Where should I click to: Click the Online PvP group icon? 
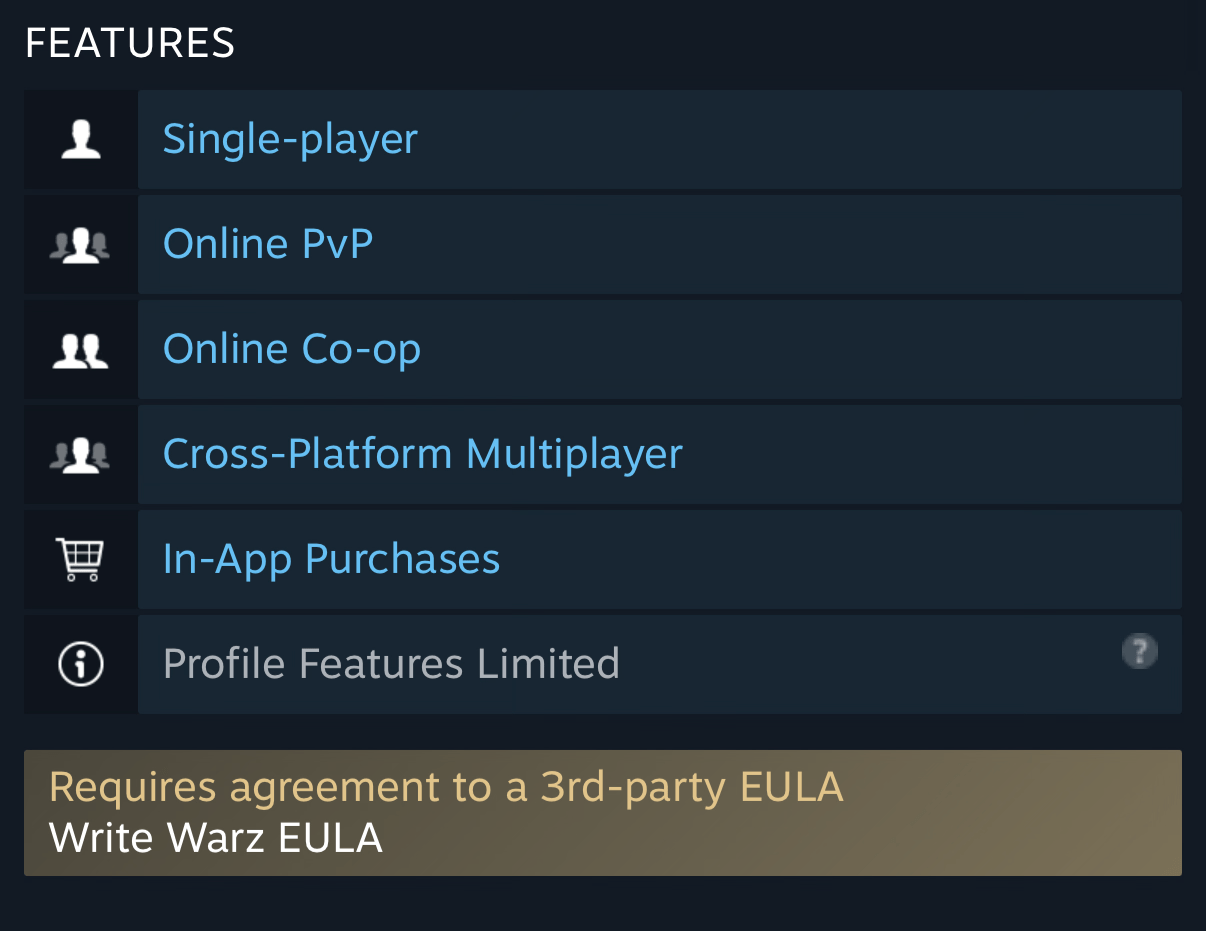pos(80,245)
